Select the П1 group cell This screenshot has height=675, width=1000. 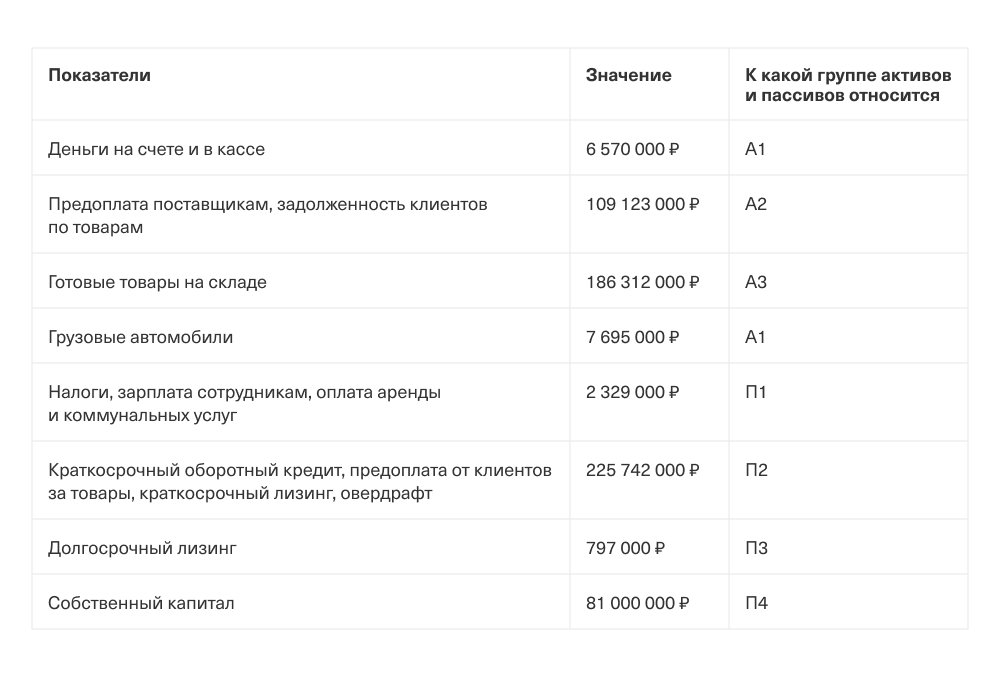pyautogui.click(x=755, y=392)
